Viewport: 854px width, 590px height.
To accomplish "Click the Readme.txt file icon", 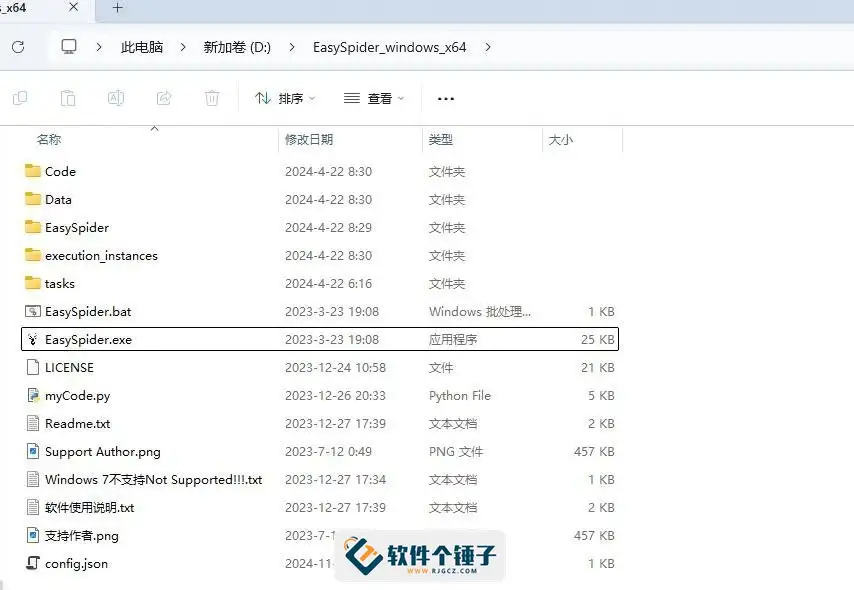I will pyautogui.click(x=33, y=423).
